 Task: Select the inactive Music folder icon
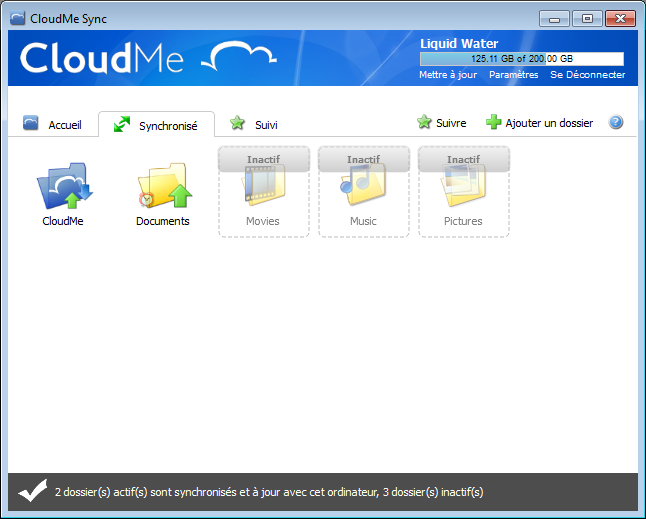click(x=363, y=185)
